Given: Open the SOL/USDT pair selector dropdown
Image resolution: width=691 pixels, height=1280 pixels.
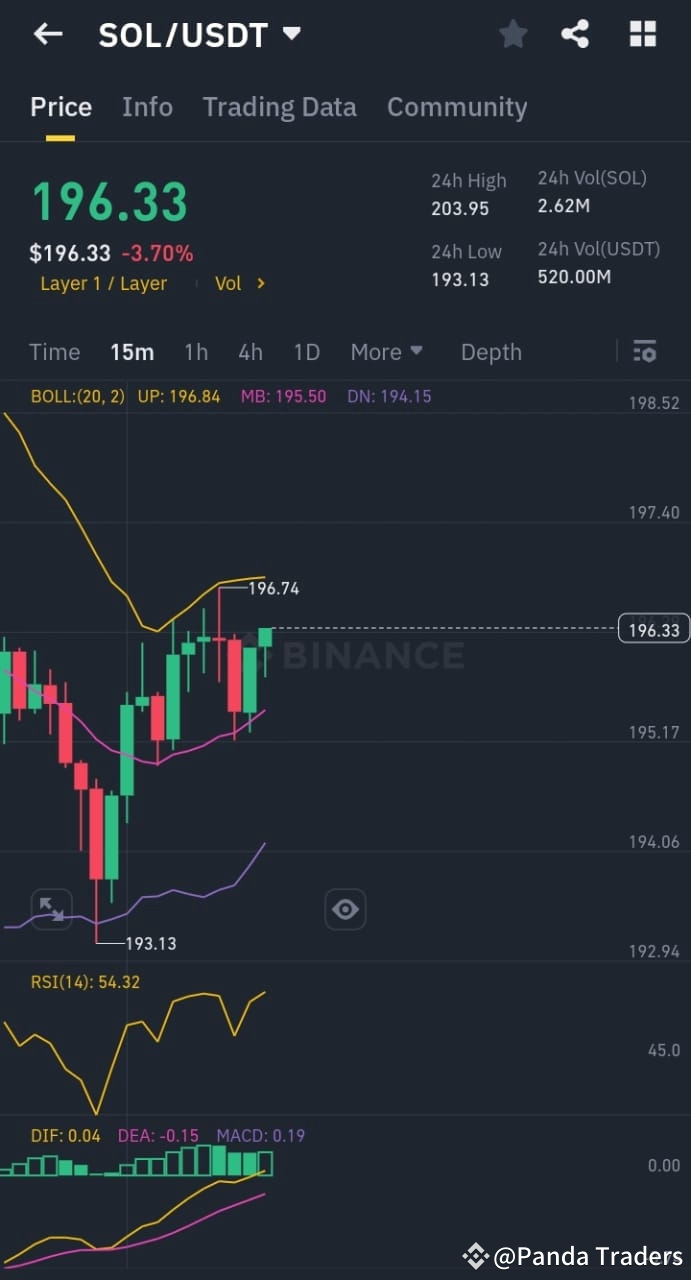Looking at the screenshot, I should point(290,33).
